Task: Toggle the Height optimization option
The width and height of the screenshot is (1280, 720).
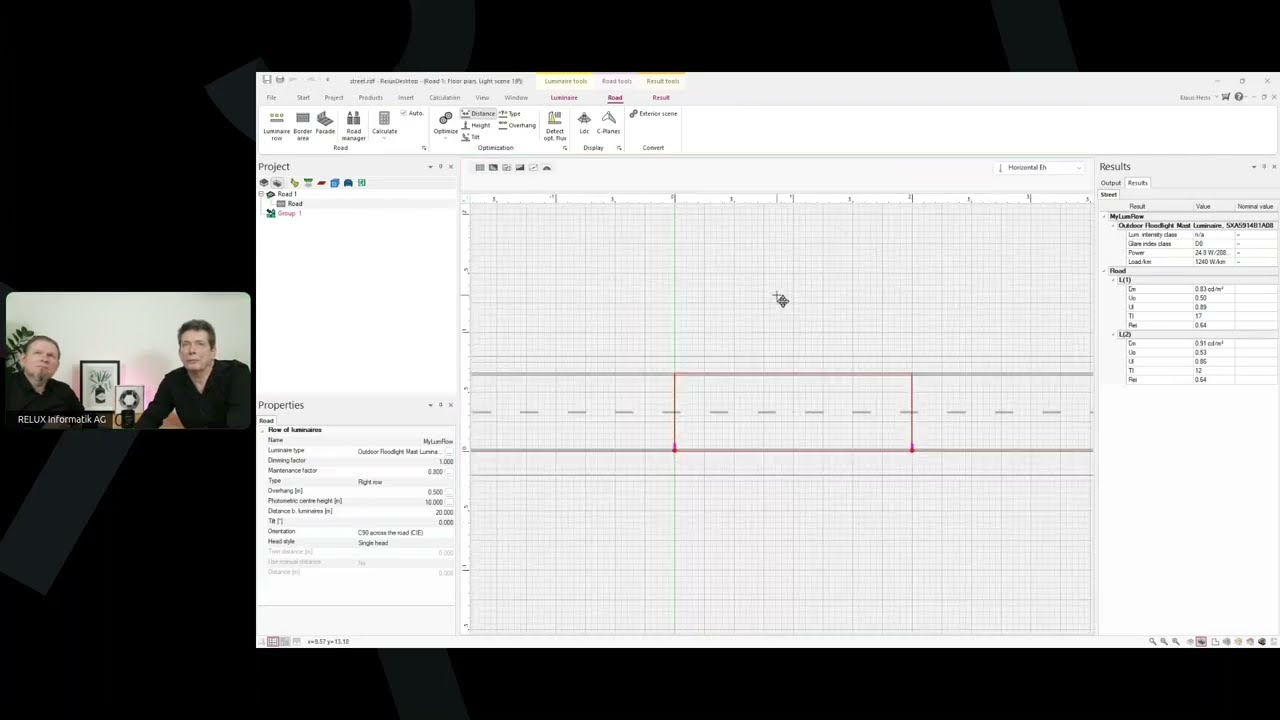Action: click(x=476, y=125)
